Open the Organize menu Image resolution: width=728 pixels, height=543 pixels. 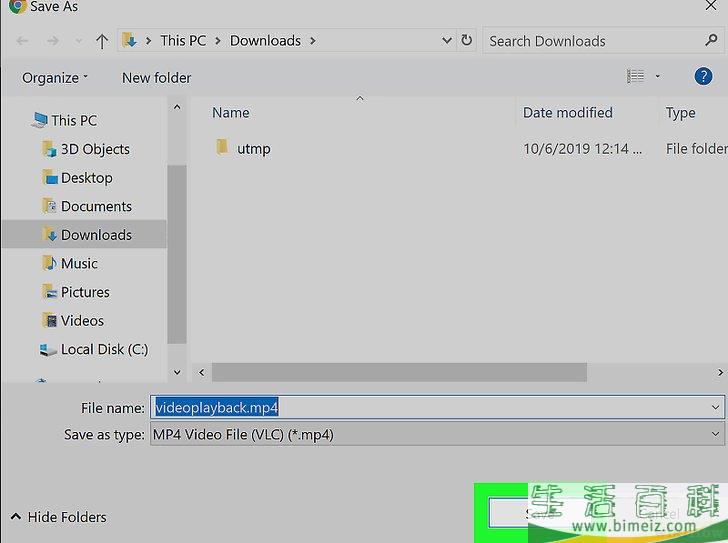pos(55,77)
